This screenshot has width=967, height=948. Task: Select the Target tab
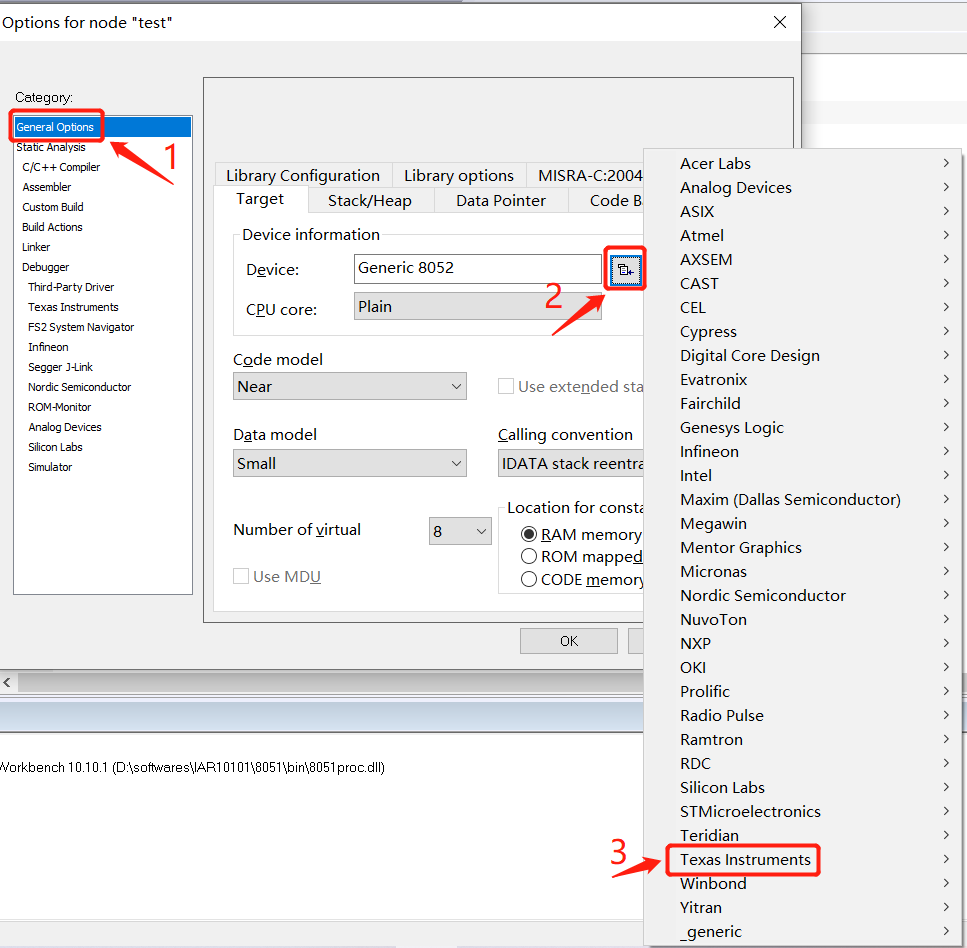coord(260,199)
